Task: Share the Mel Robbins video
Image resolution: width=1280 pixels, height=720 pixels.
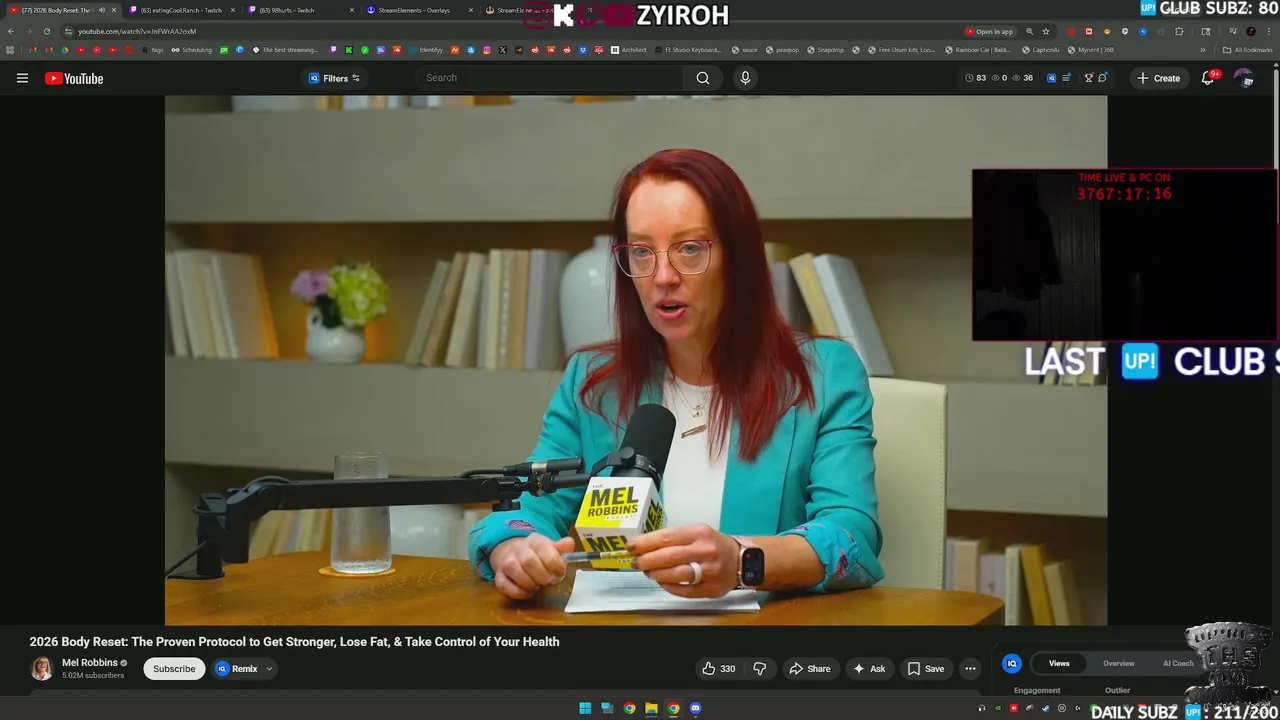Action: point(809,669)
